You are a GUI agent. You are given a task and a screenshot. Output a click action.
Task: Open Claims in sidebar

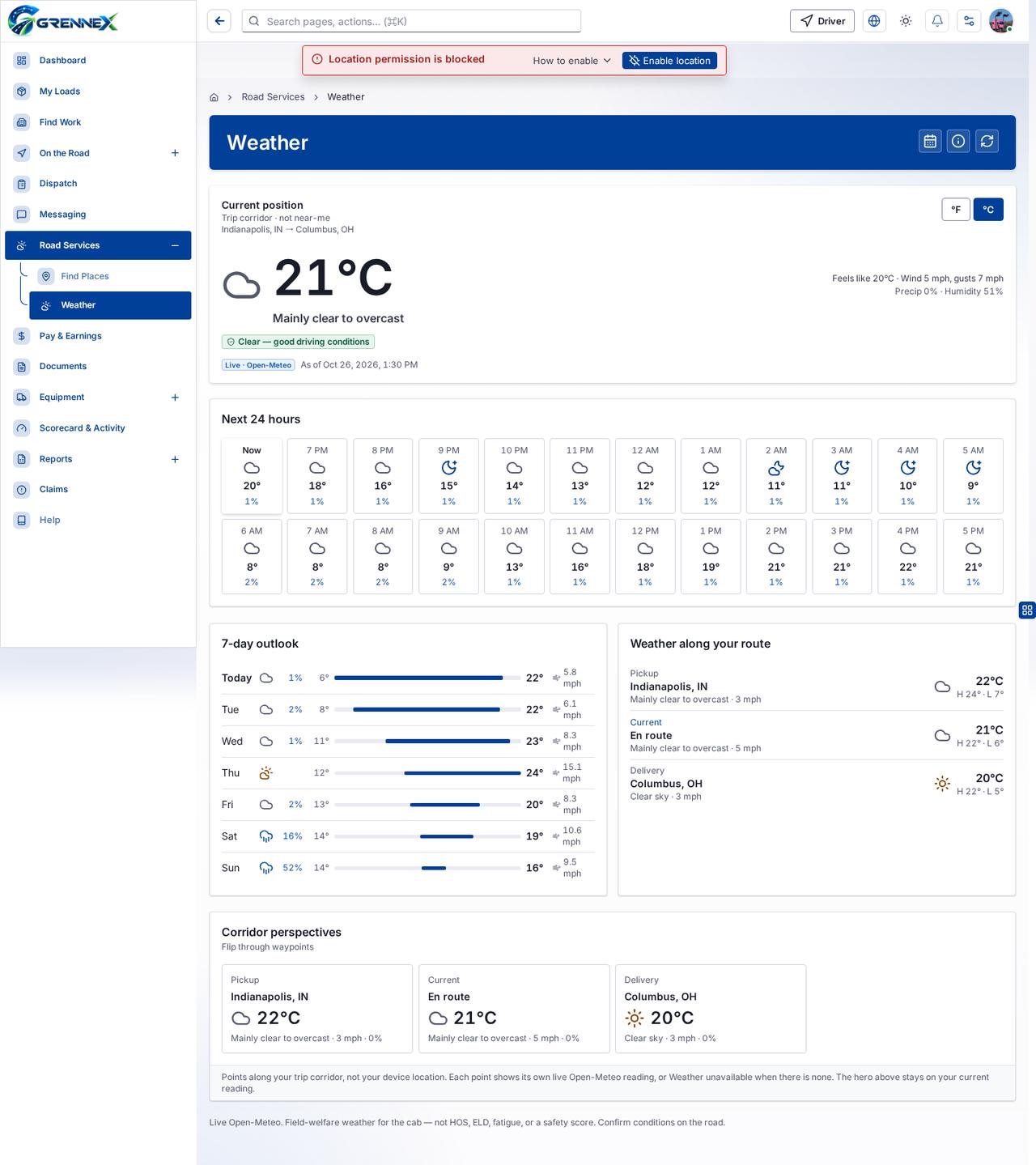pyautogui.click(x=98, y=490)
